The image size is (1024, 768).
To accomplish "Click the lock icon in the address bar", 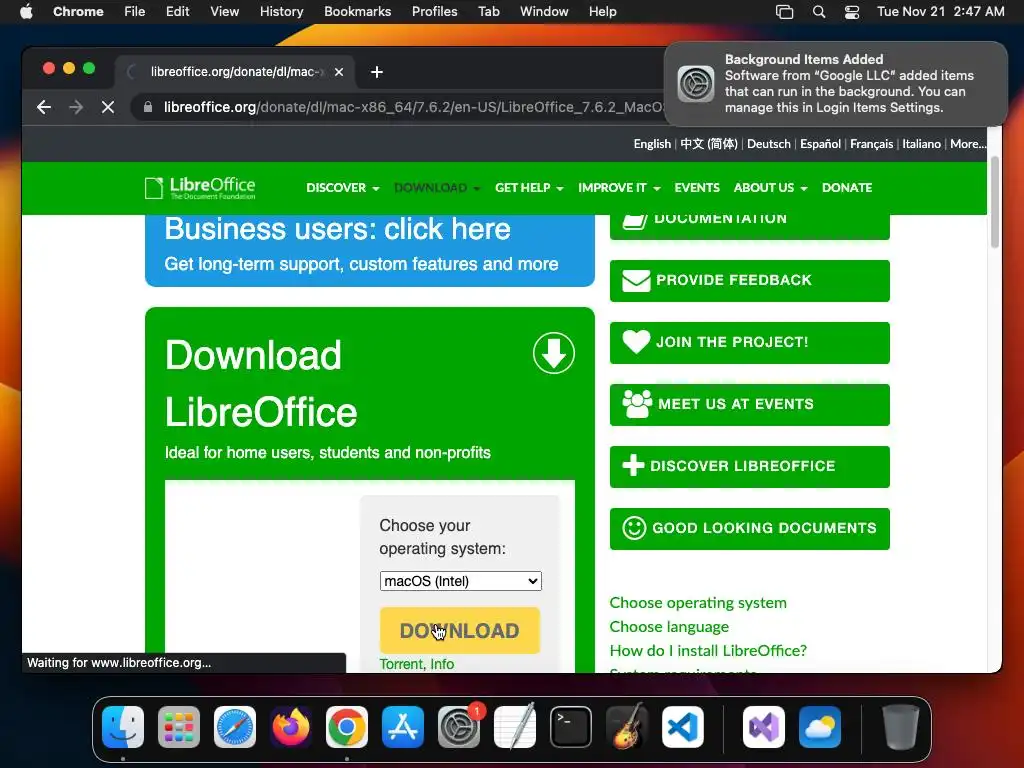I will point(148,107).
